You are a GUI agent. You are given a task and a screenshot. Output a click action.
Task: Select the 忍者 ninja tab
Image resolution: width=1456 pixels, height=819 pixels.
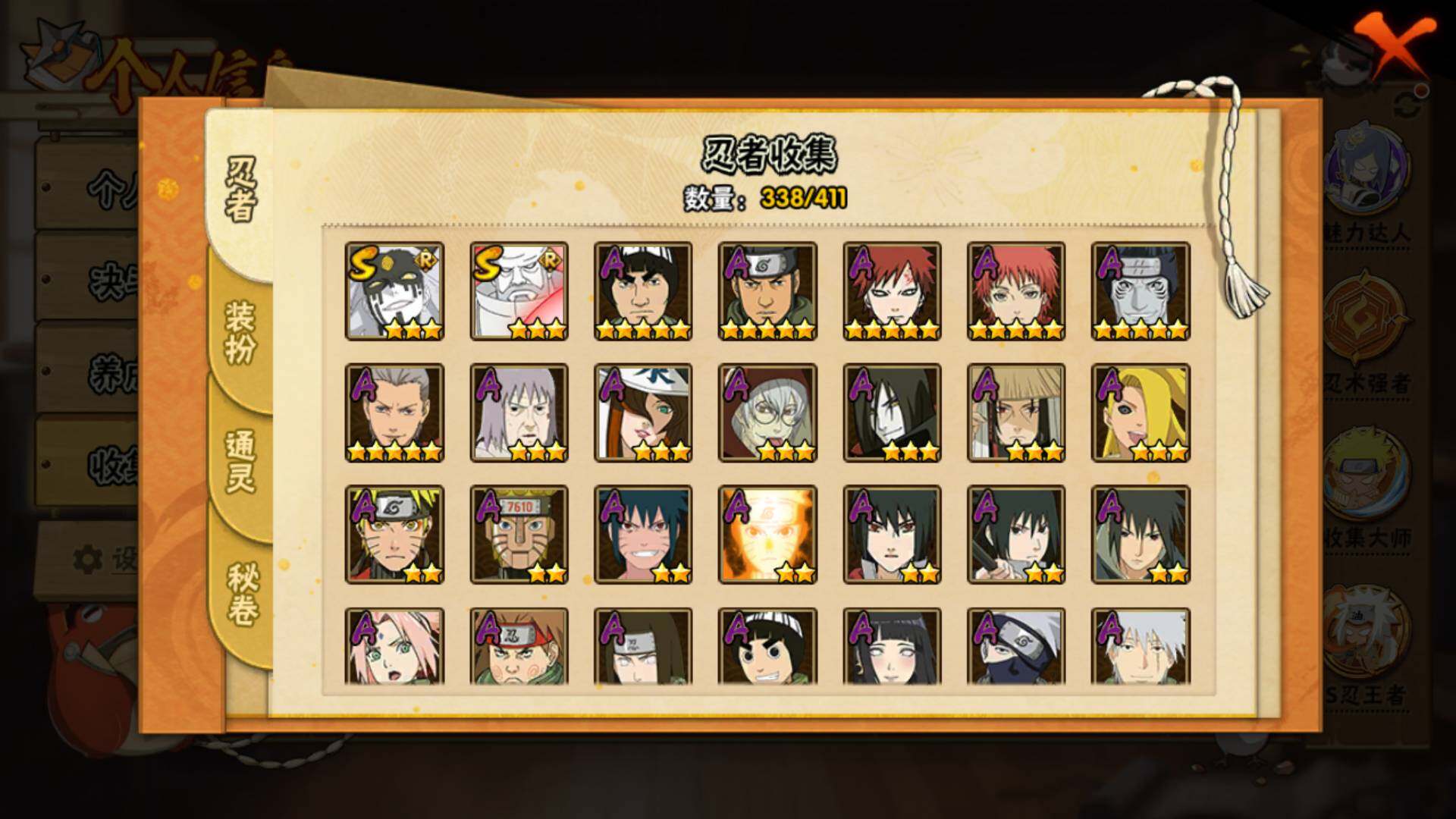point(240,190)
